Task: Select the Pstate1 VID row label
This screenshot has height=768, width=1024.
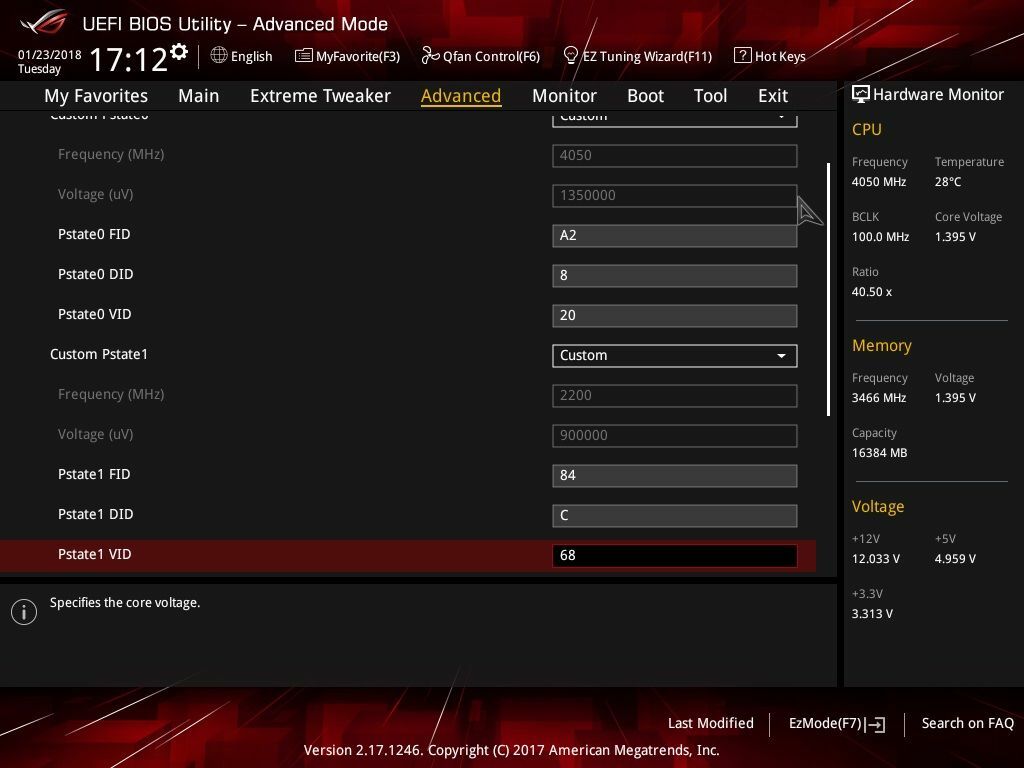Action: (x=95, y=554)
